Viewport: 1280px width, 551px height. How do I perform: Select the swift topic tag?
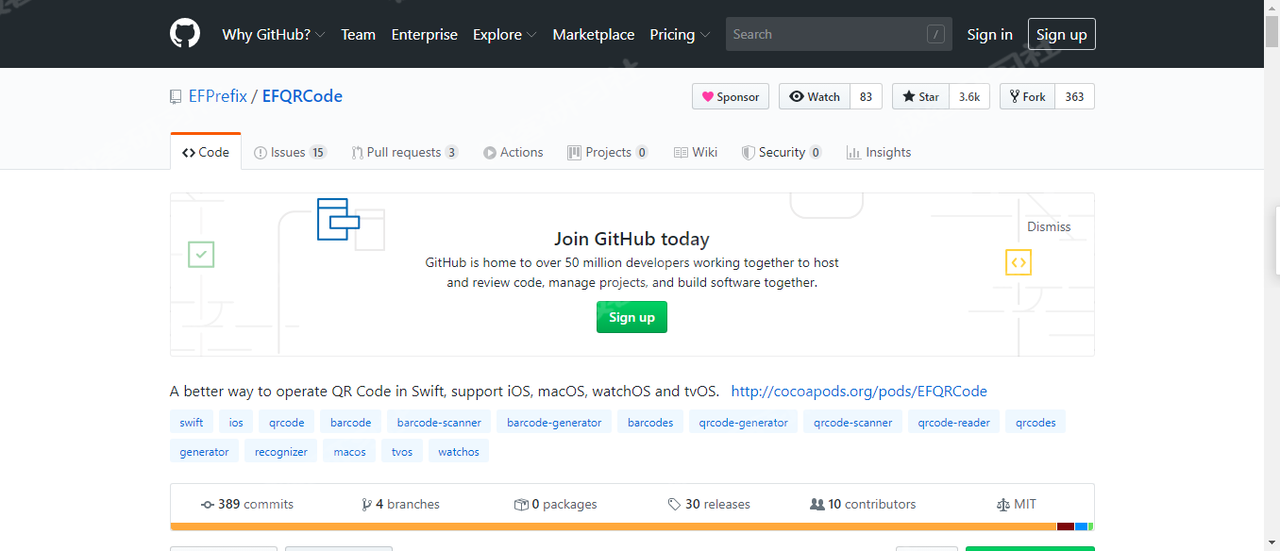click(x=192, y=422)
